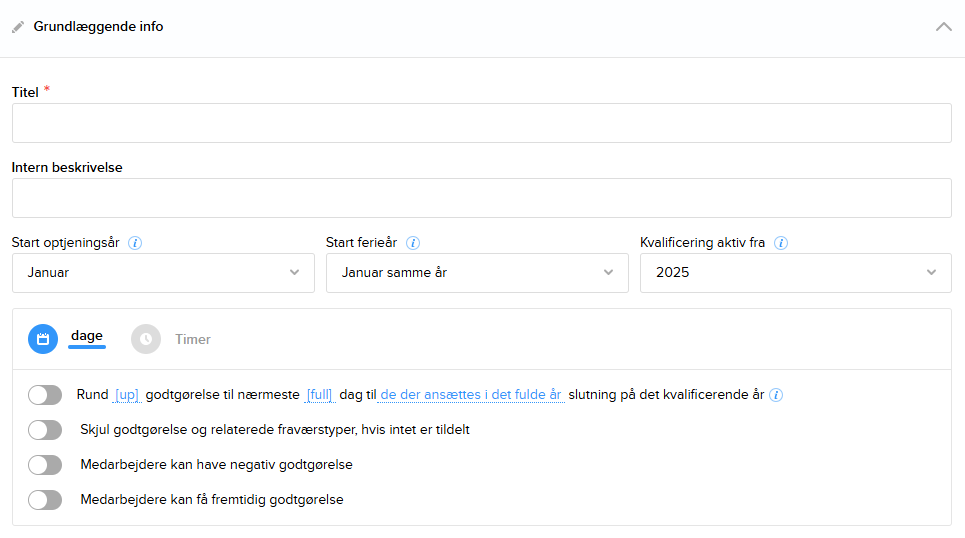
Task: Click the pencil icon beside Grundlæggende info
Action: pos(18,27)
